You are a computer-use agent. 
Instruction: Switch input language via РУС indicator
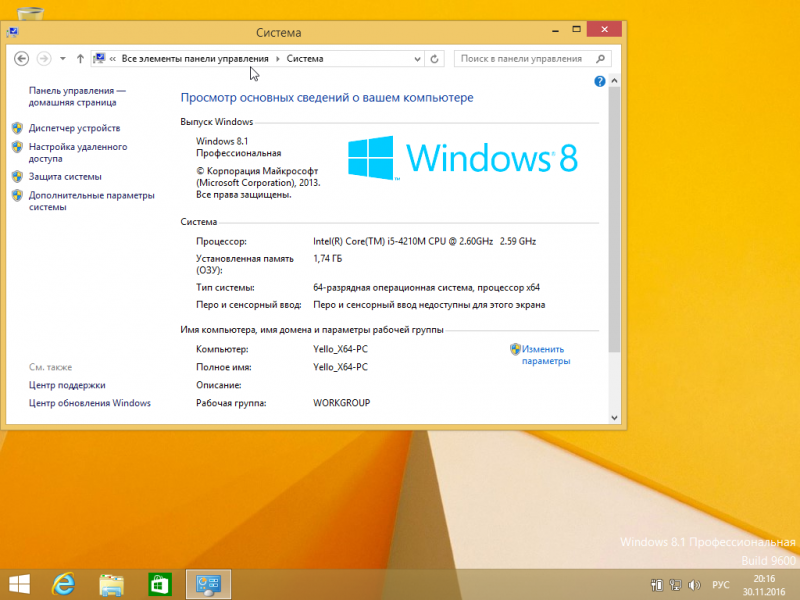click(x=720, y=585)
